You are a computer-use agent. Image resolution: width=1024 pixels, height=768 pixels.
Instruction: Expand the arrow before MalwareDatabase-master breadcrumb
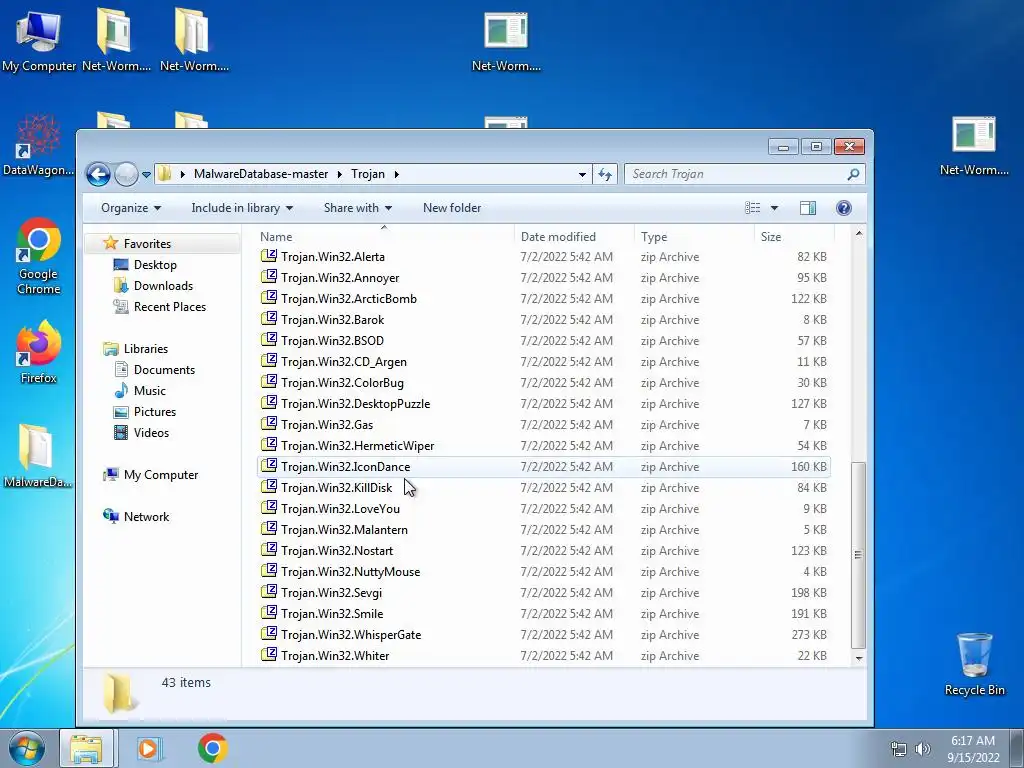pos(182,174)
